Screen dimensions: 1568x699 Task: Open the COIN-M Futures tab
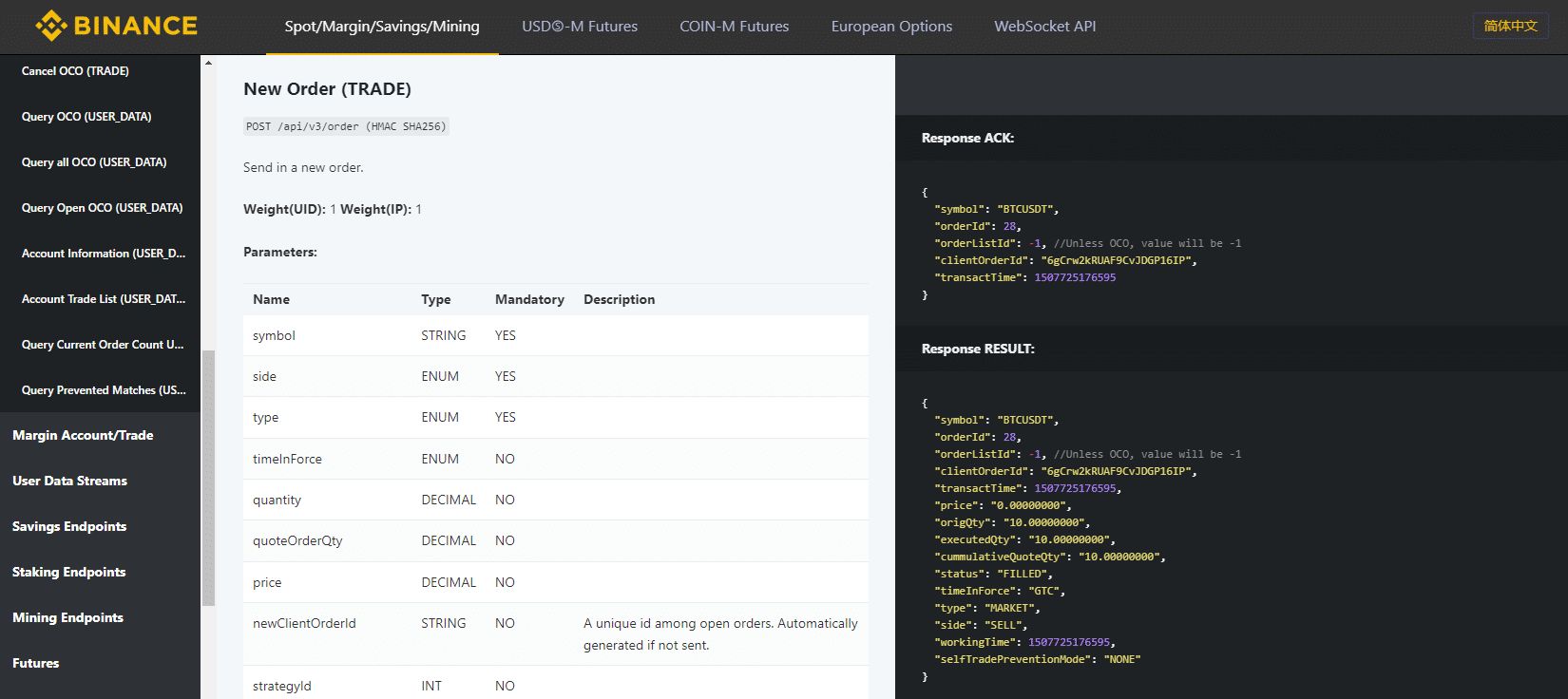(734, 27)
